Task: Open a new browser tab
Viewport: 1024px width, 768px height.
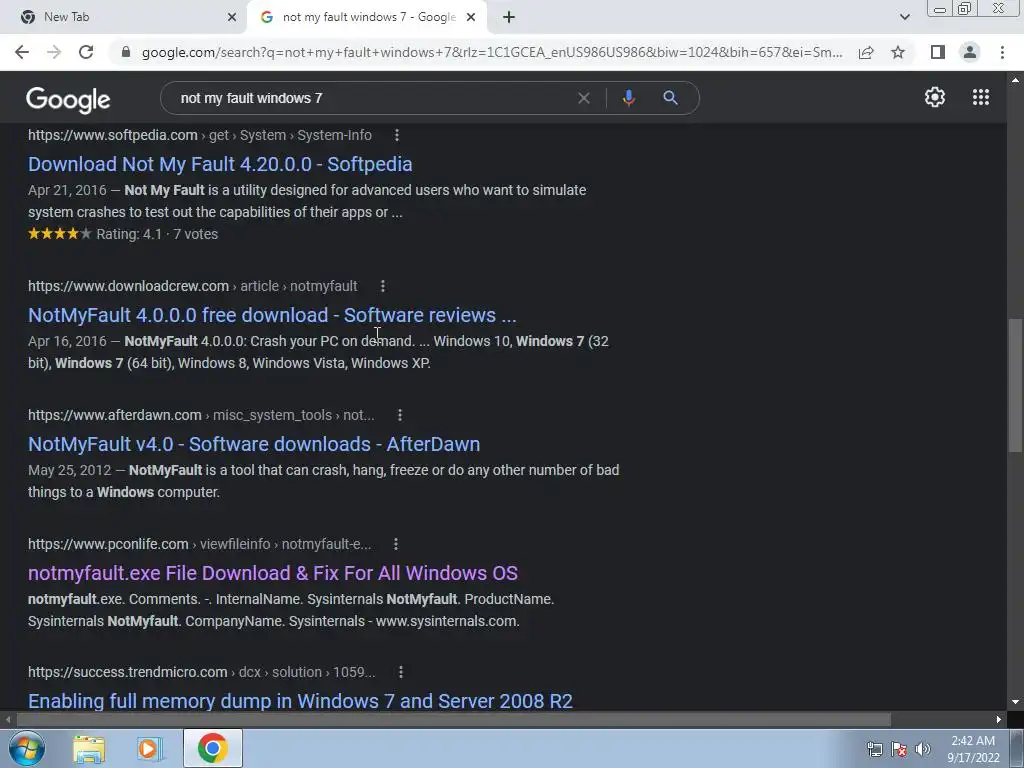Action: tap(509, 17)
